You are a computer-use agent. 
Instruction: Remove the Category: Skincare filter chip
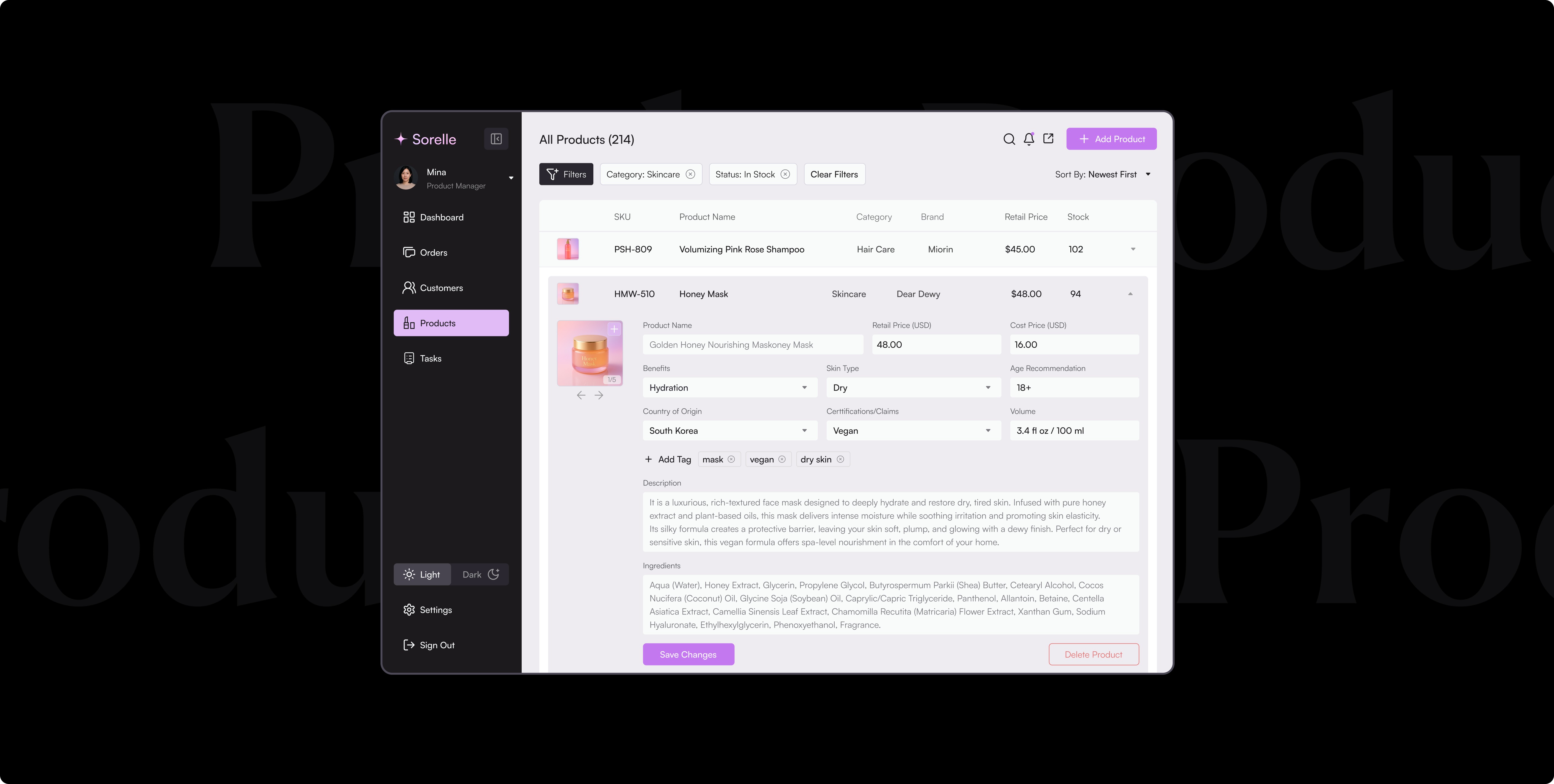(x=690, y=174)
